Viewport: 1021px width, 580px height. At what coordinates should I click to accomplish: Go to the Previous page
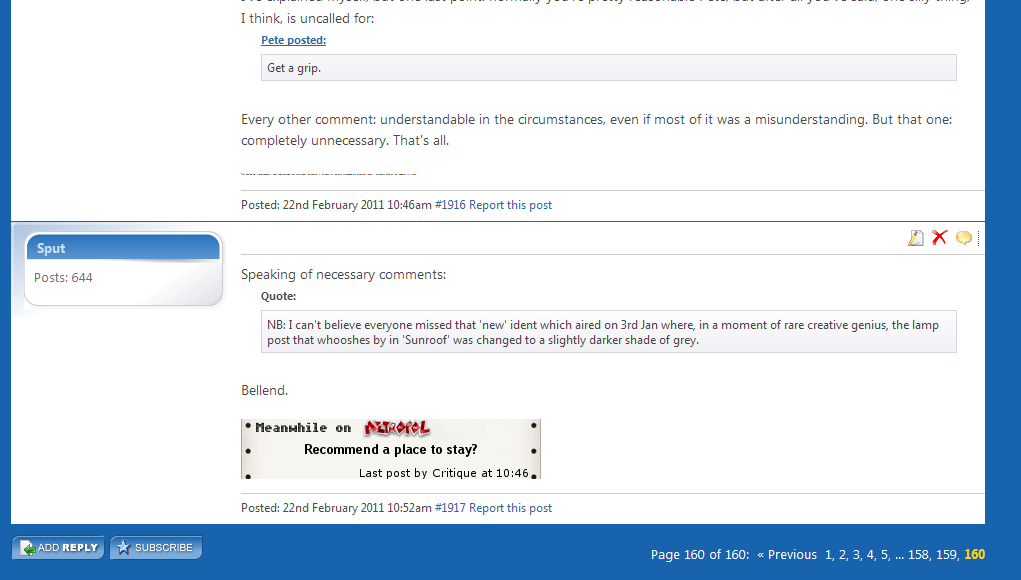tap(787, 555)
